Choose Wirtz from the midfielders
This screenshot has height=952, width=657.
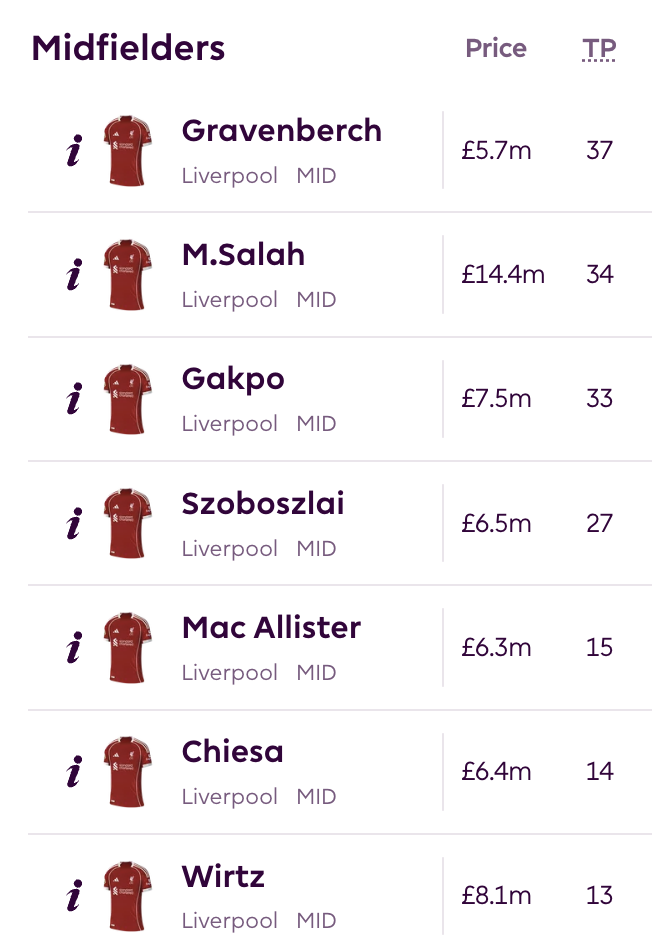223,877
